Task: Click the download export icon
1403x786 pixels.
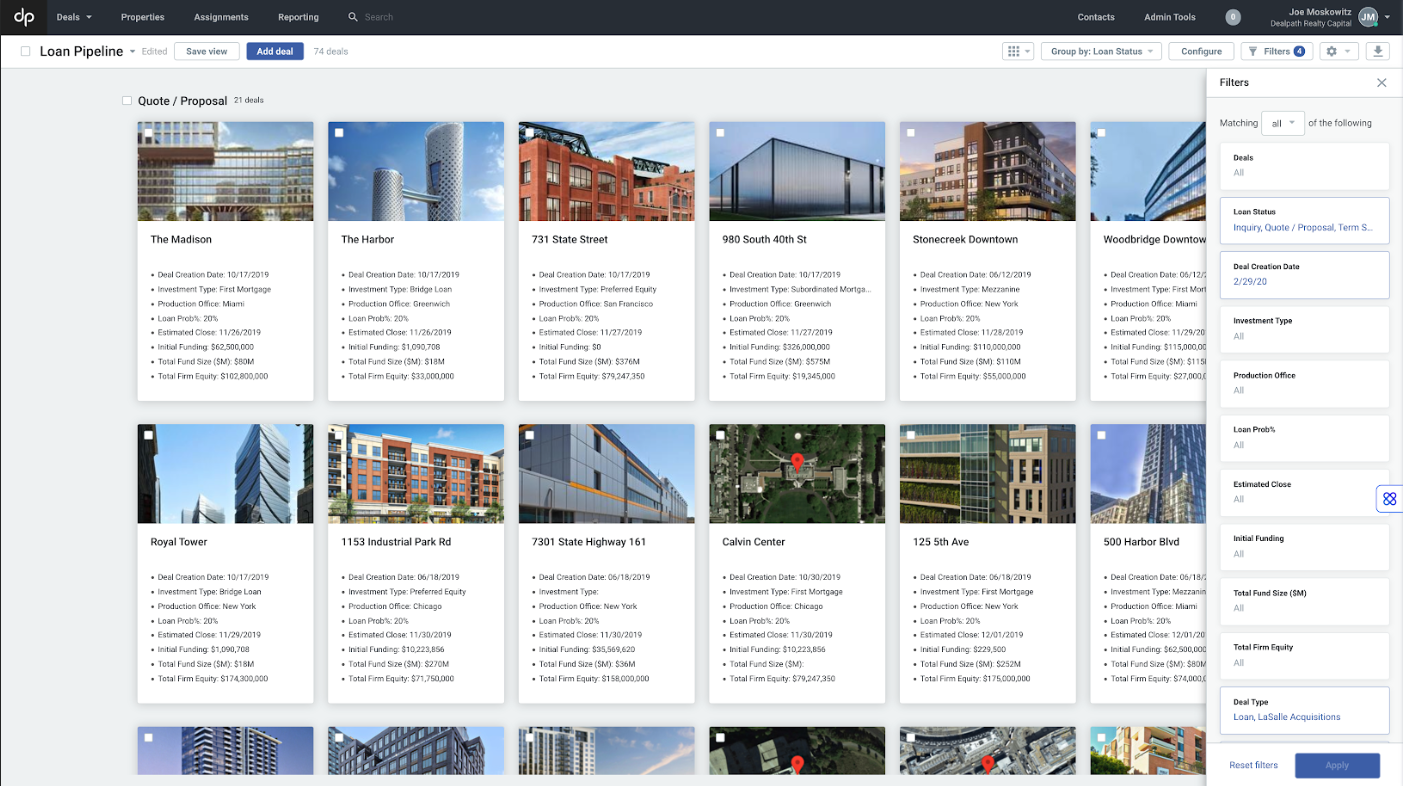Action: point(1377,51)
